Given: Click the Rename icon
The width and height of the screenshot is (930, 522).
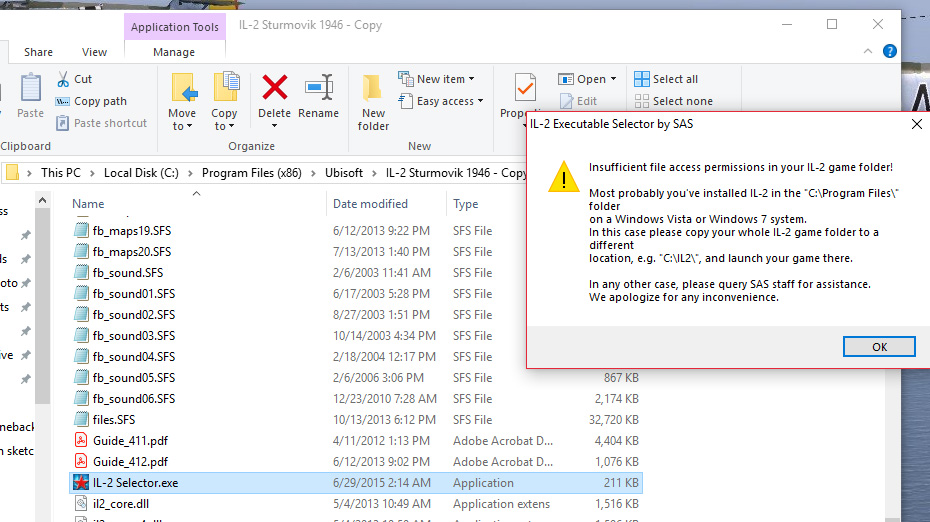Looking at the screenshot, I should [319, 88].
